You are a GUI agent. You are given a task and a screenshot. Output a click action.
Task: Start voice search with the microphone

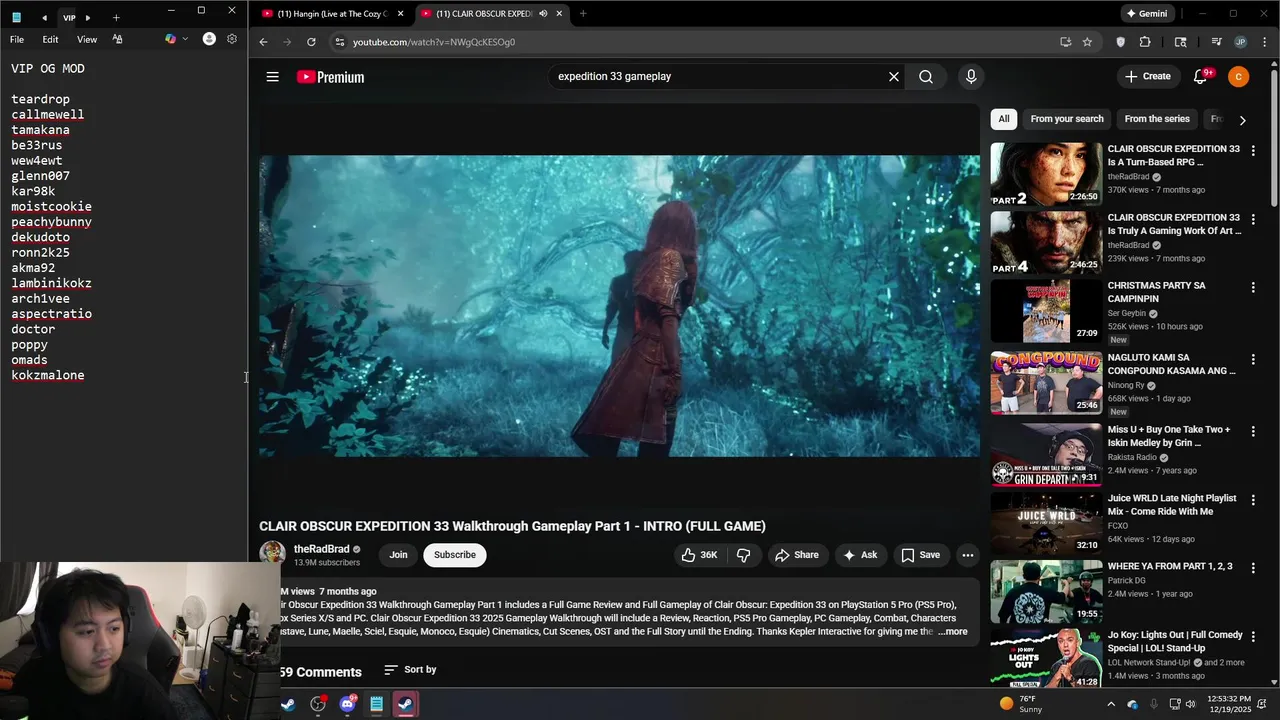[970, 77]
